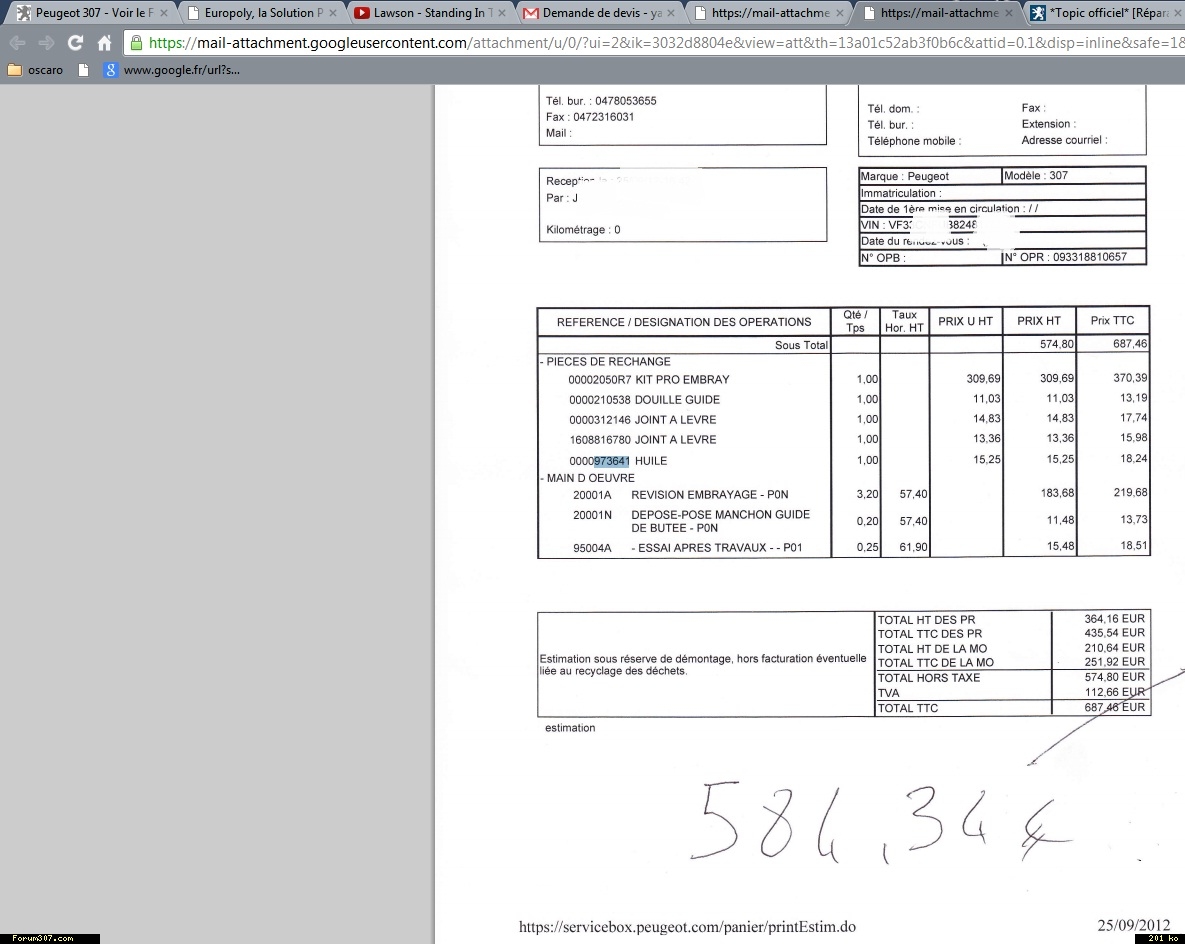Click the TOTAL HORS TAXE label
1185x944 pixels.
929,678
